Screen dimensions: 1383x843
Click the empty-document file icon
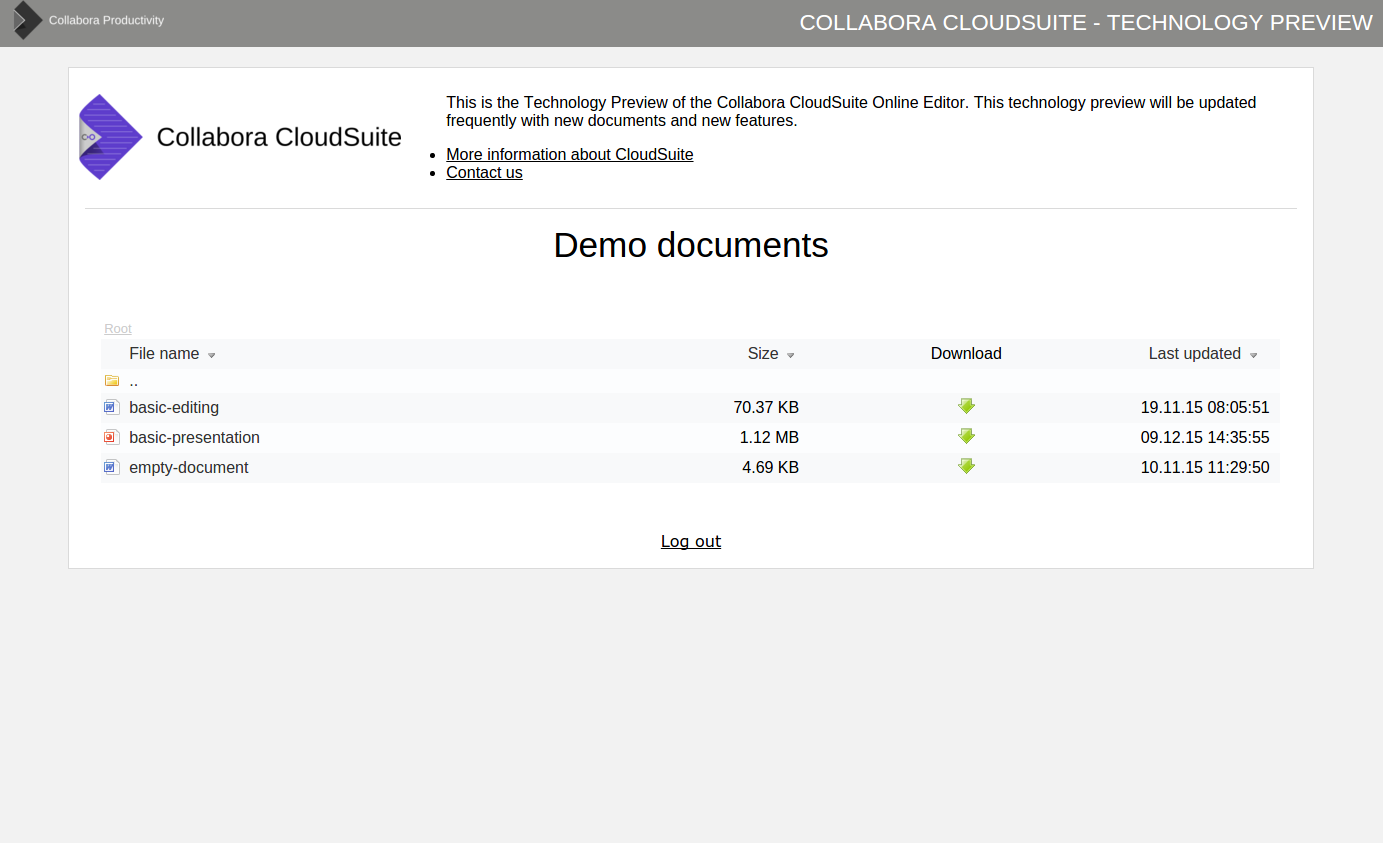[112, 467]
